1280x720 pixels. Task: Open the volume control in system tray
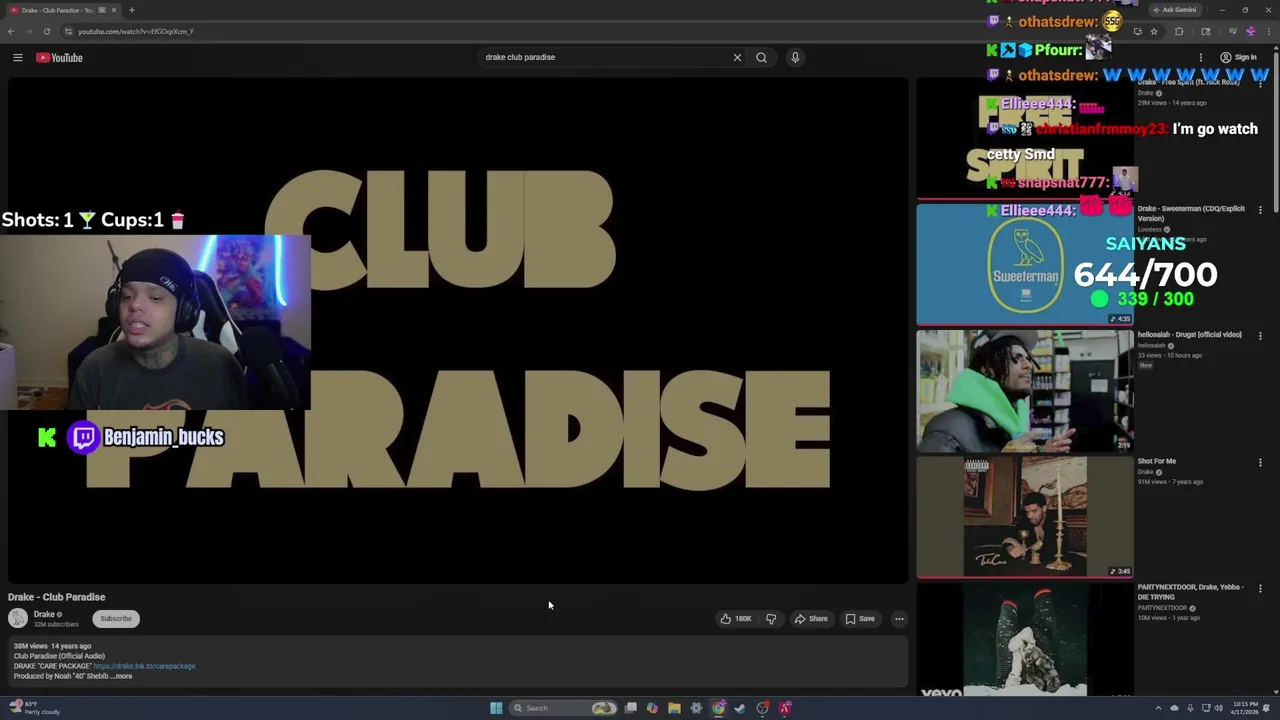[1218, 708]
